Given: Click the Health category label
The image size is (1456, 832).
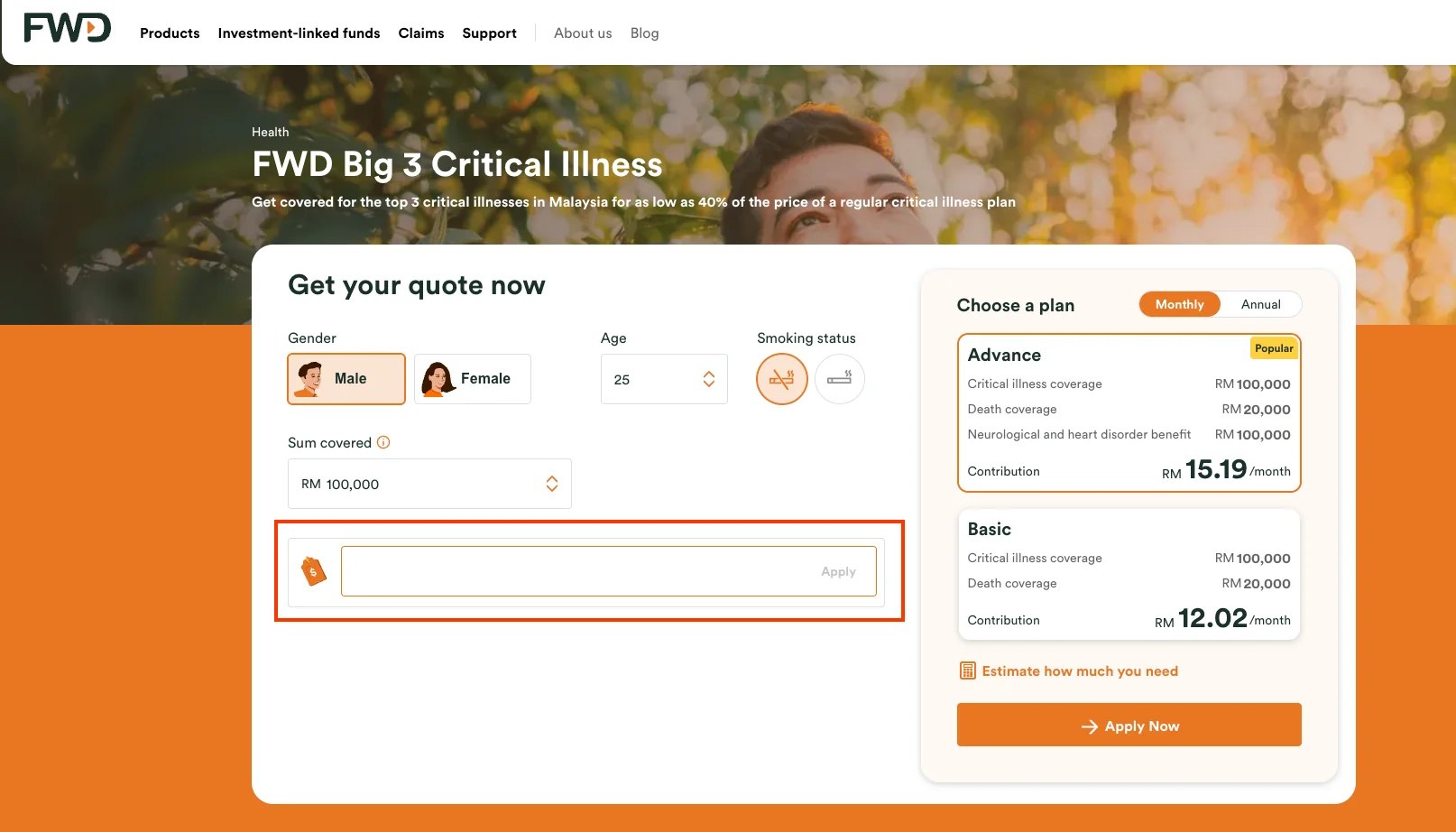Looking at the screenshot, I should pos(271,132).
